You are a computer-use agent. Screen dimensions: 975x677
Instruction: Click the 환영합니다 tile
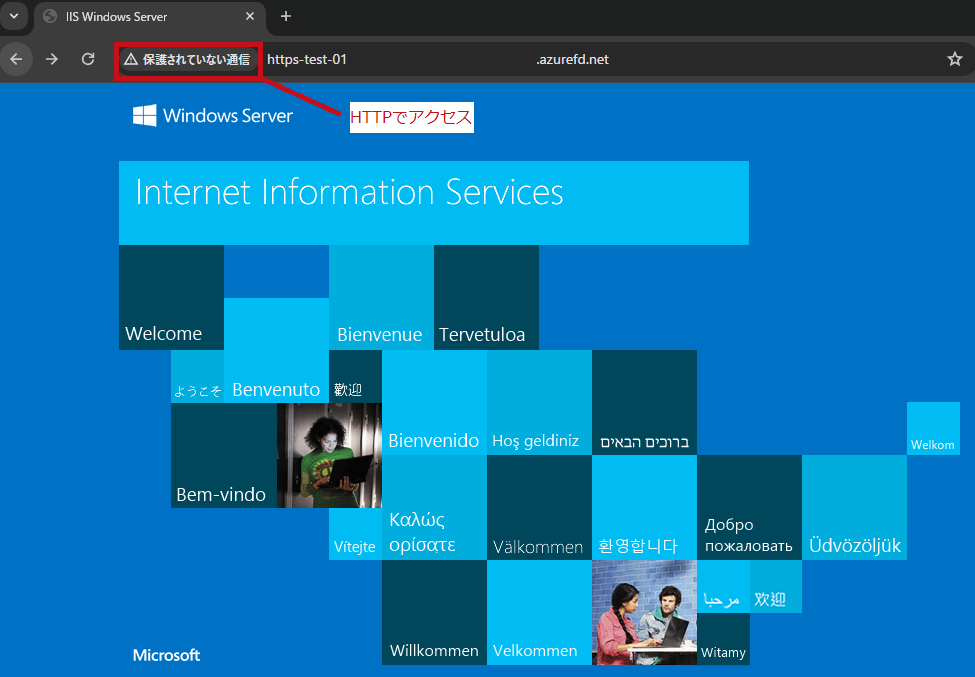644,507
